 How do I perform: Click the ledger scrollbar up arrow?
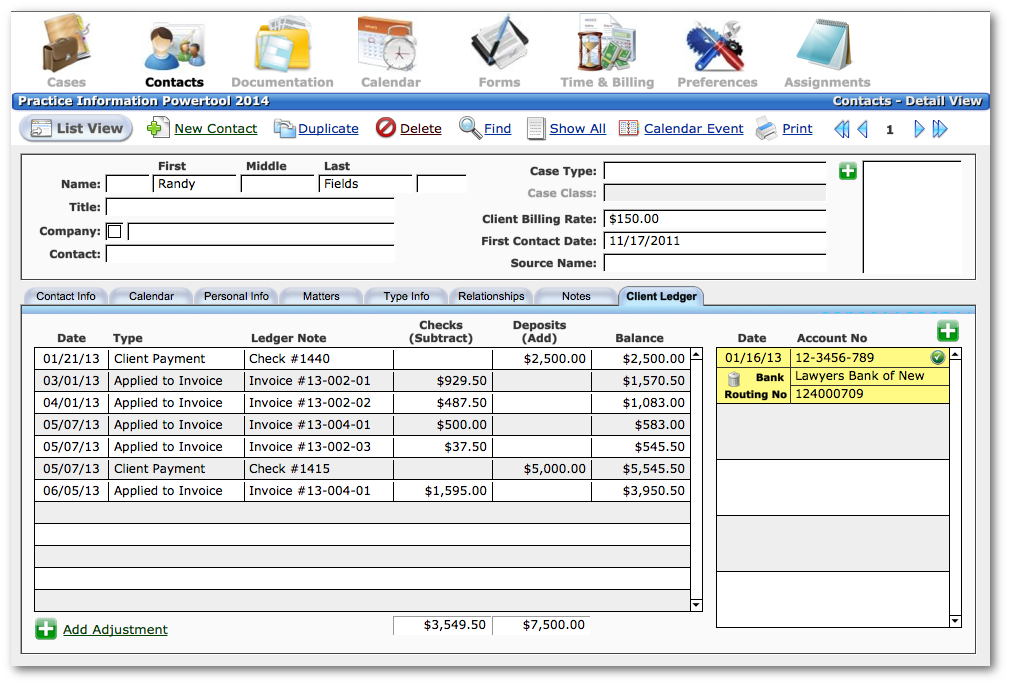(696, 355)
